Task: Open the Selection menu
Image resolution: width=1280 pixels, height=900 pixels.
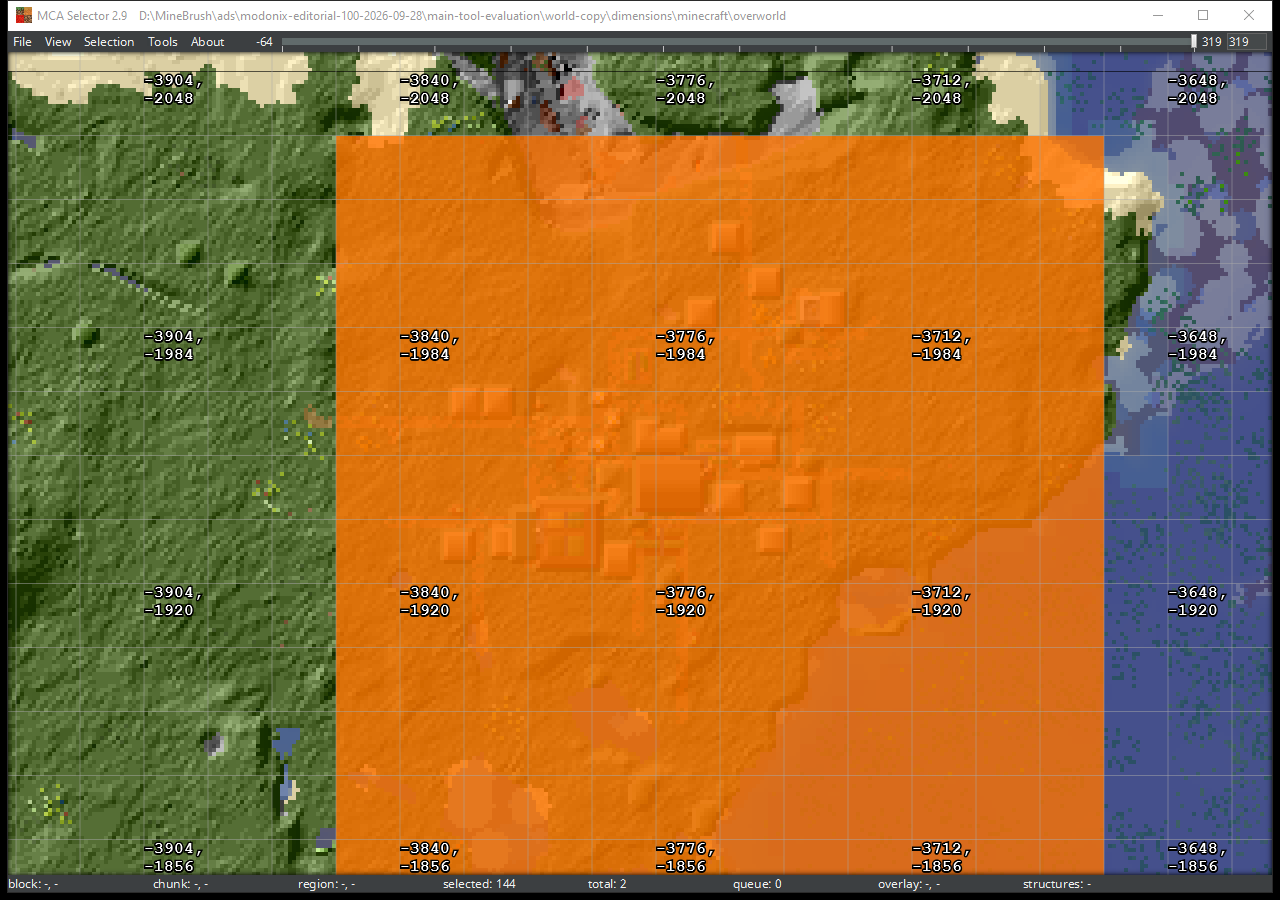Action: [109, 42]
